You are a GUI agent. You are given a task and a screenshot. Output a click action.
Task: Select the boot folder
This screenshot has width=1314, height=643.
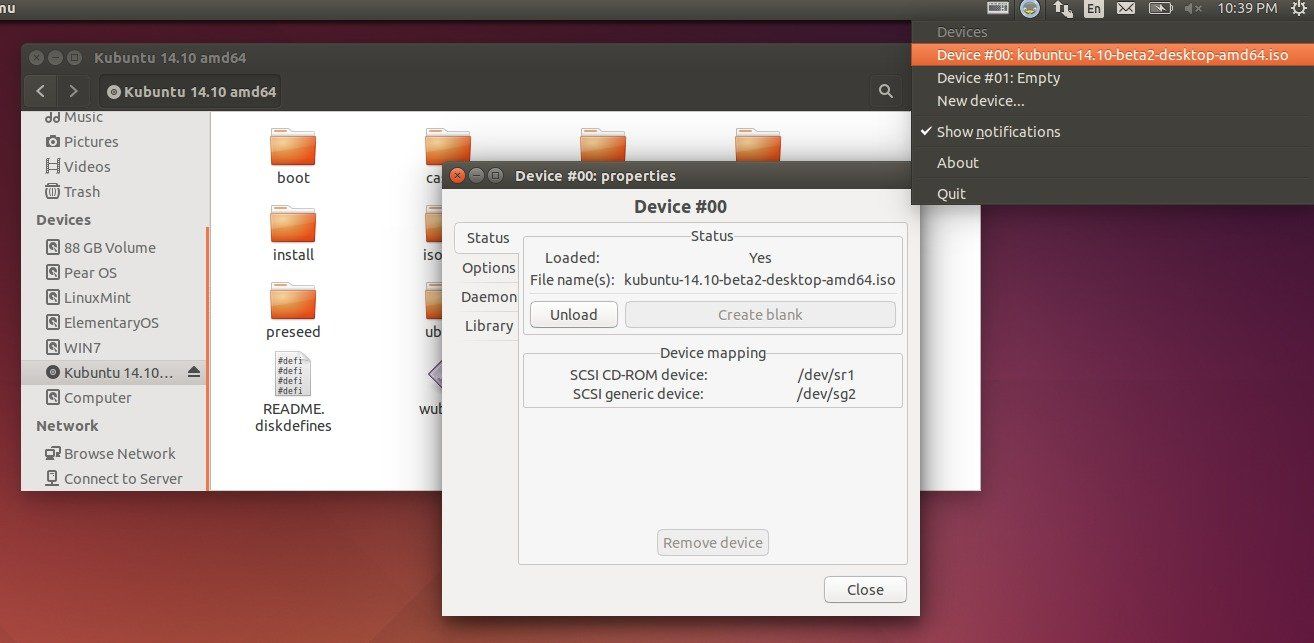(293, 157)
